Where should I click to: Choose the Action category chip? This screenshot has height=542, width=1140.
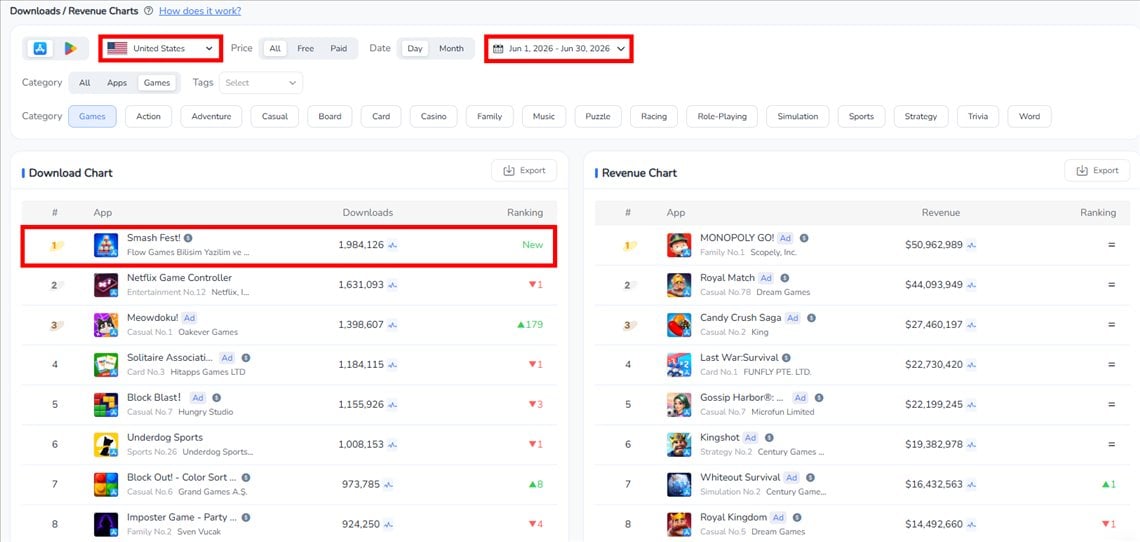tap(148, 116)
